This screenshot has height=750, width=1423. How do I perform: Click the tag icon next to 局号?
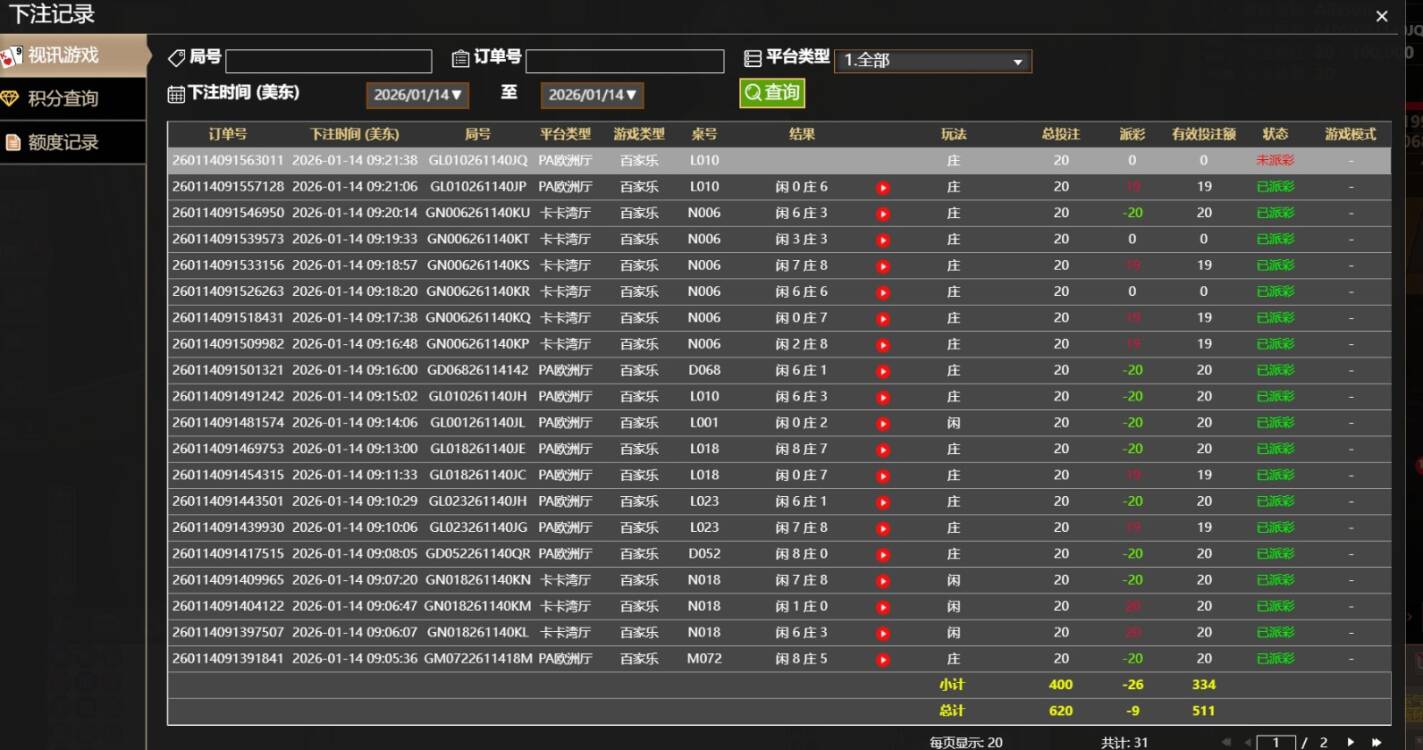[178, 56]
